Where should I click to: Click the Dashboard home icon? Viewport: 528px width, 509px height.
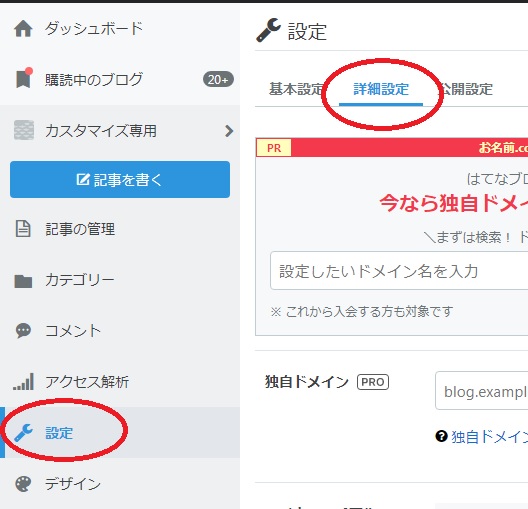pos(23,28)
